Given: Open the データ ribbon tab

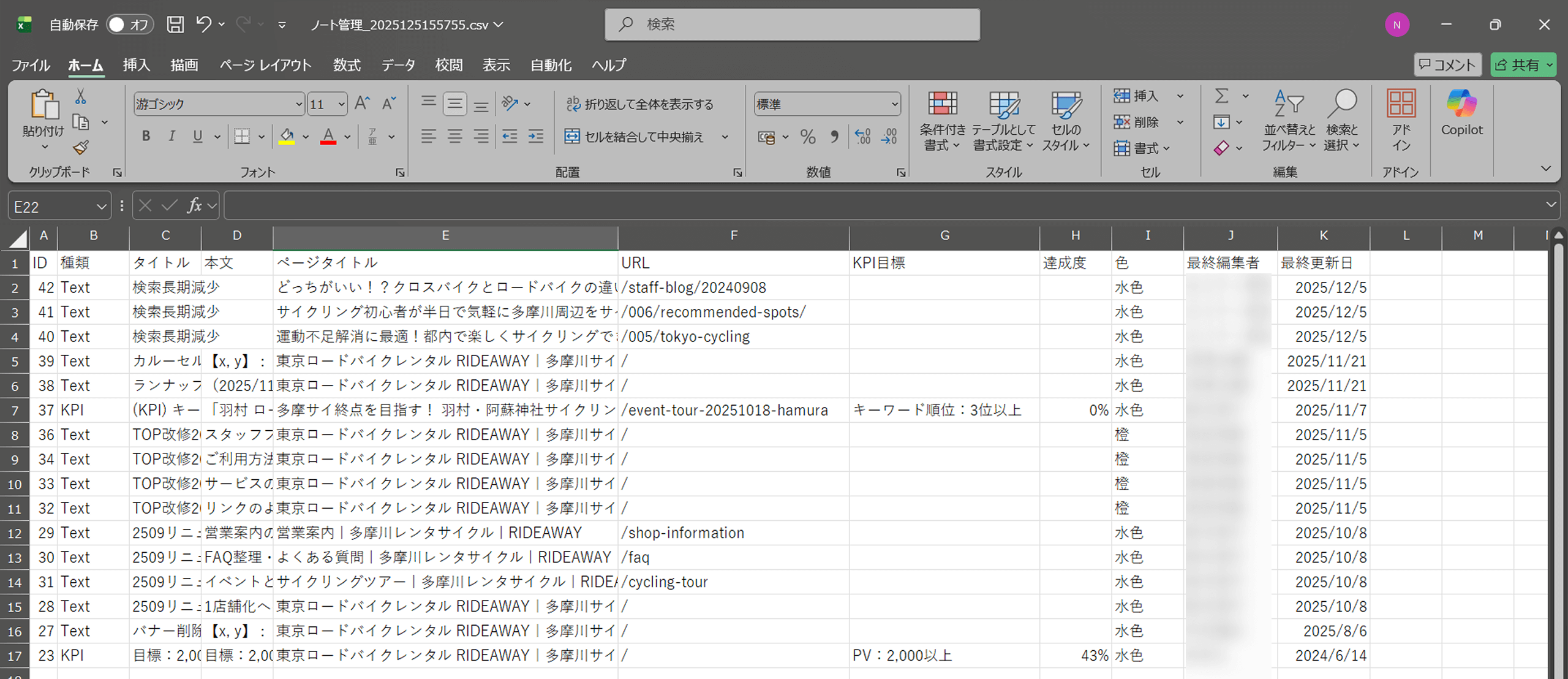Looking at the screenshot, I should [x=398, y=65].
